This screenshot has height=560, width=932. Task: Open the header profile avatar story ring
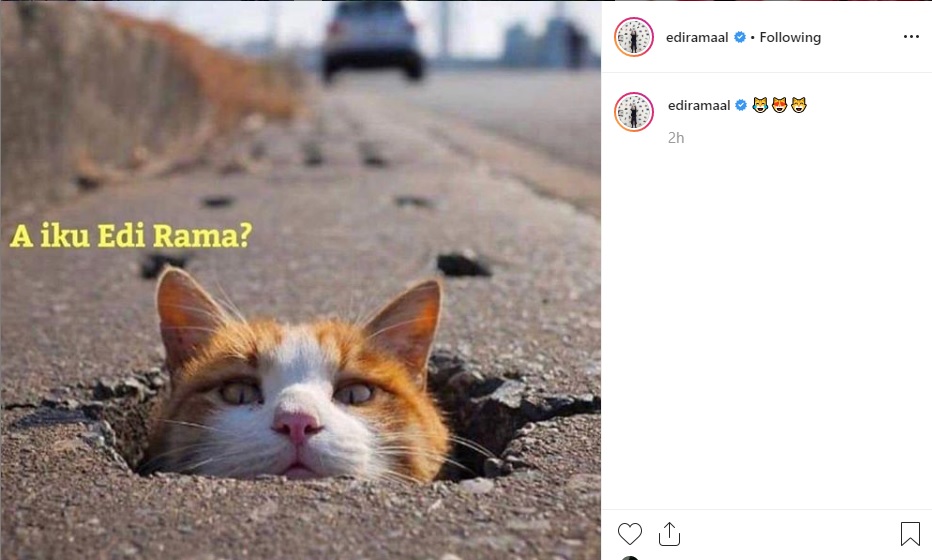tap(634, 37)
